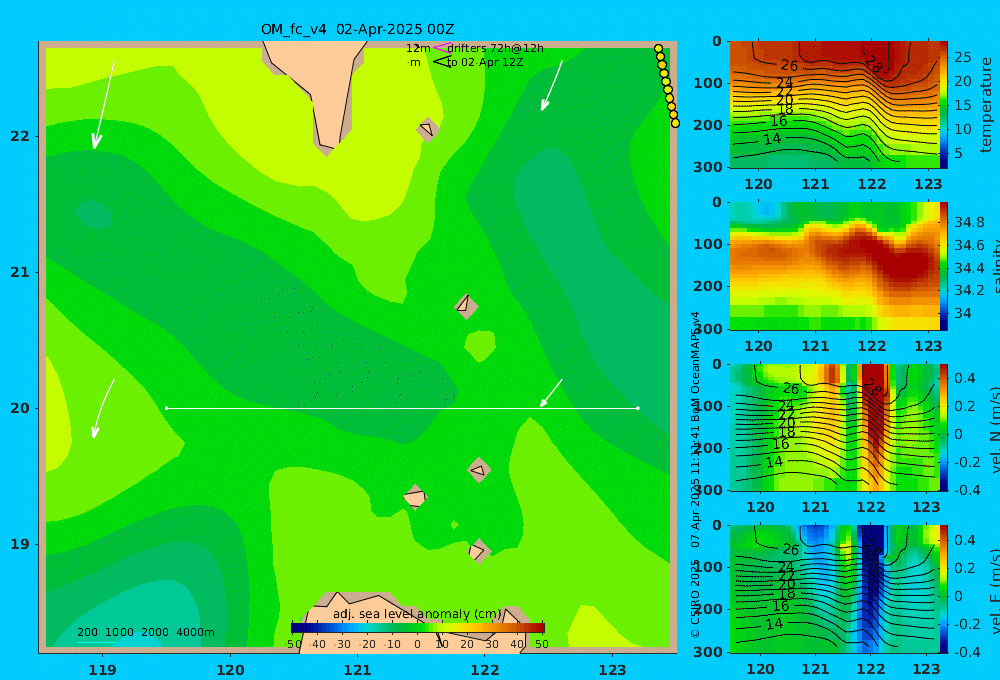Click the sea level anomaly colorbar
This screenshot has width=1000, height=680.
tap(418, 628)
